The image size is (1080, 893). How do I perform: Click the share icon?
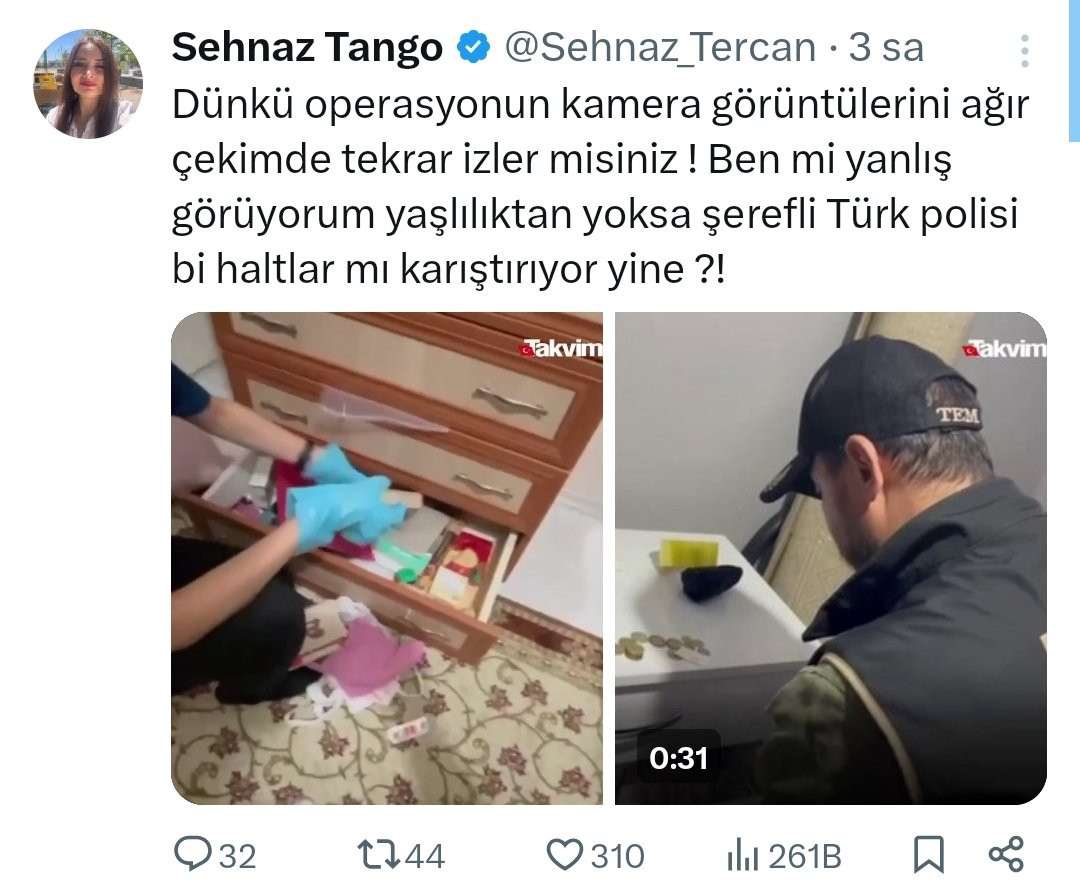(1006, 854)
